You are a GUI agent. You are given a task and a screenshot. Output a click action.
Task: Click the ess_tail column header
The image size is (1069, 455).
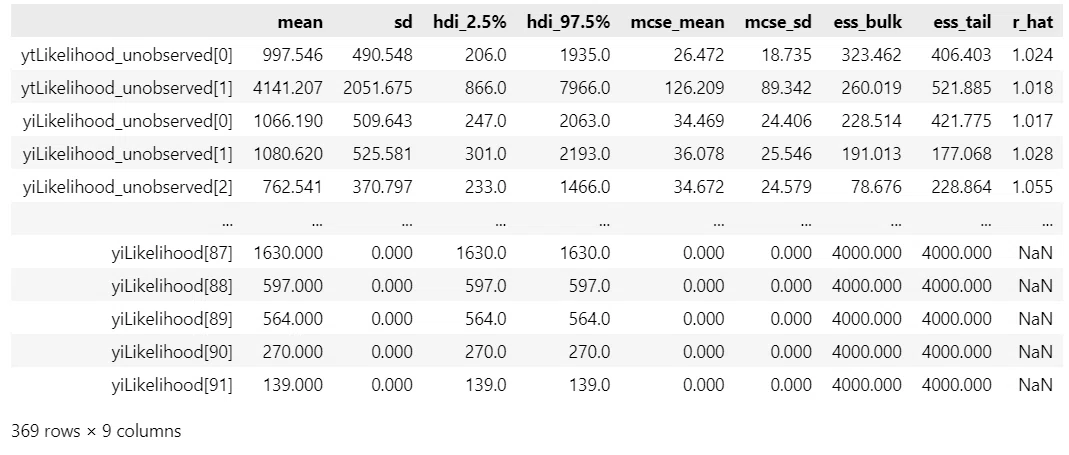tap(962, 22)
